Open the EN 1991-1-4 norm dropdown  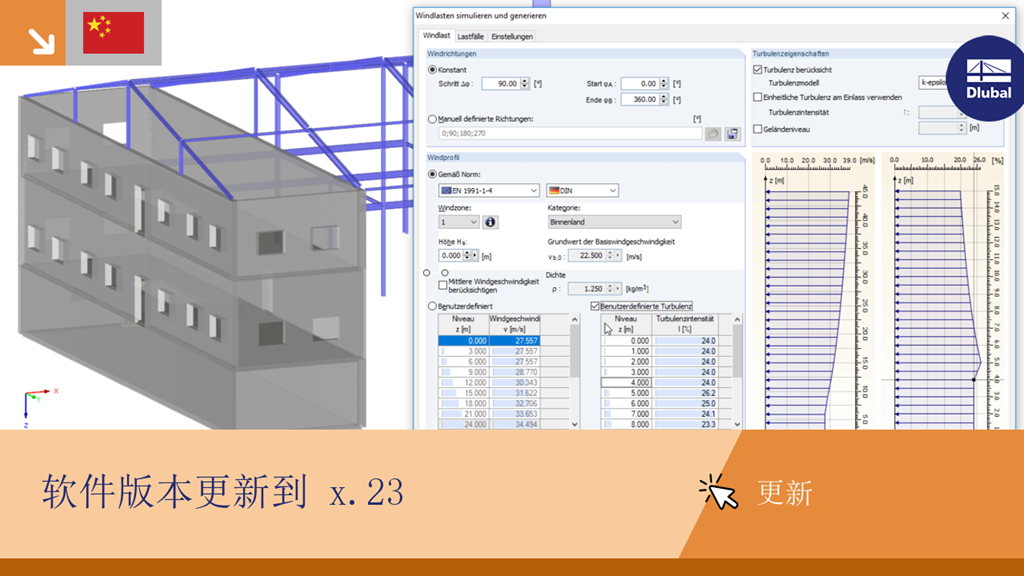488,191
